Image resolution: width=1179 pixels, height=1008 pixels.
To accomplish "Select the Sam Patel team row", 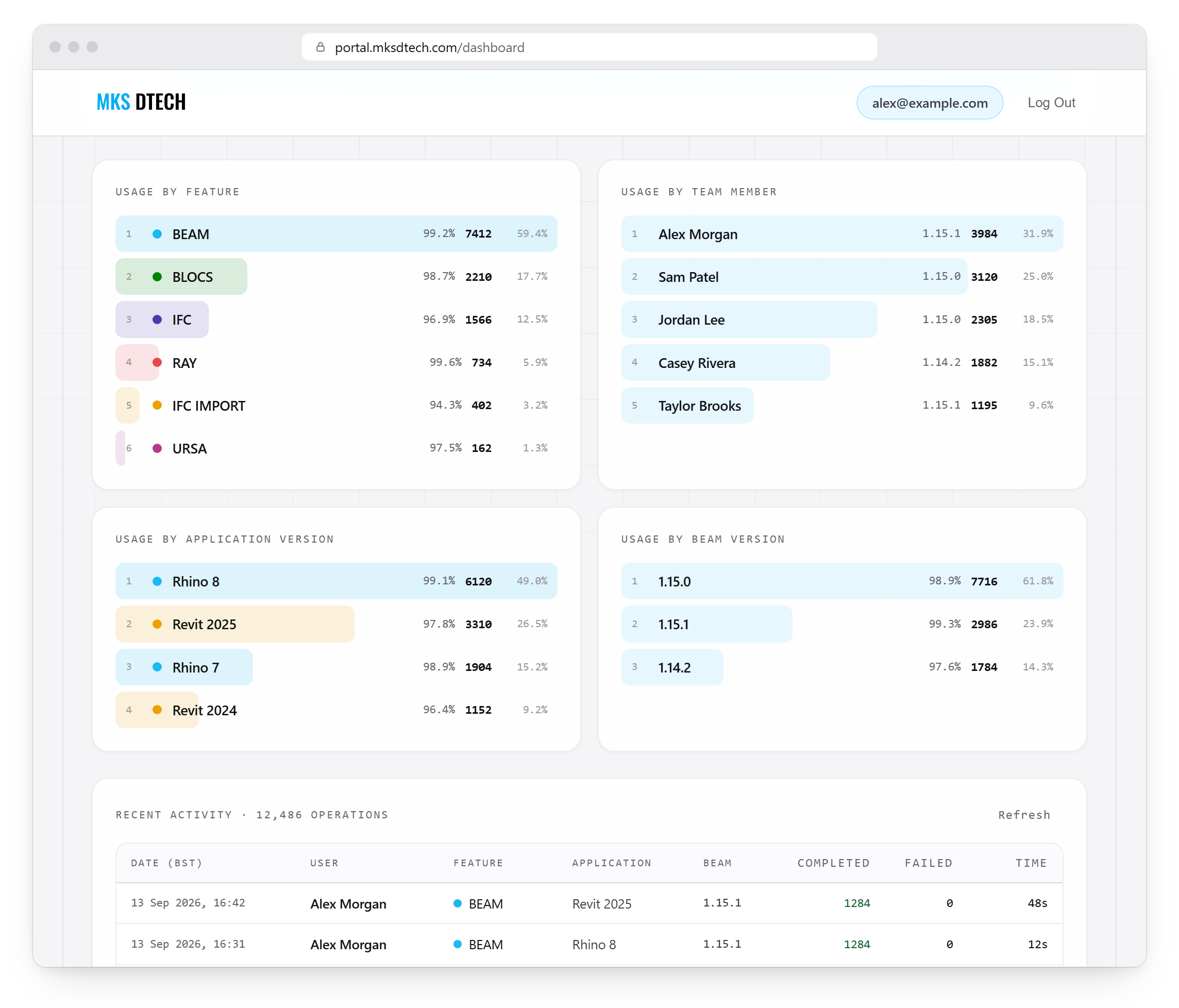I will [841, 277].
